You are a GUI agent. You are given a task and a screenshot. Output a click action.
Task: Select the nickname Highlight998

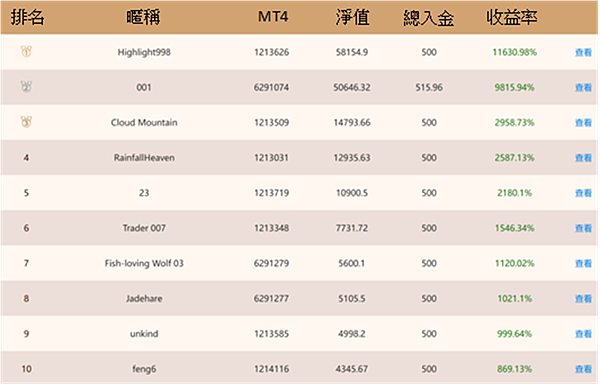(x=144, y=52)
